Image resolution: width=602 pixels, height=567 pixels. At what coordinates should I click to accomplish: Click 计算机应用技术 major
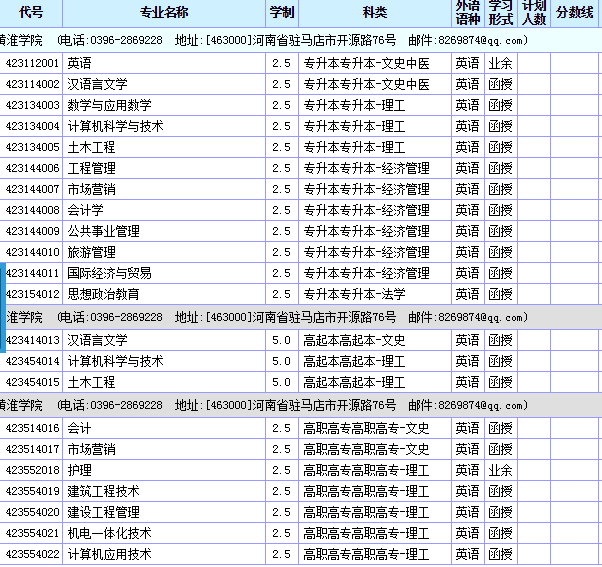[x=109, y=554]
